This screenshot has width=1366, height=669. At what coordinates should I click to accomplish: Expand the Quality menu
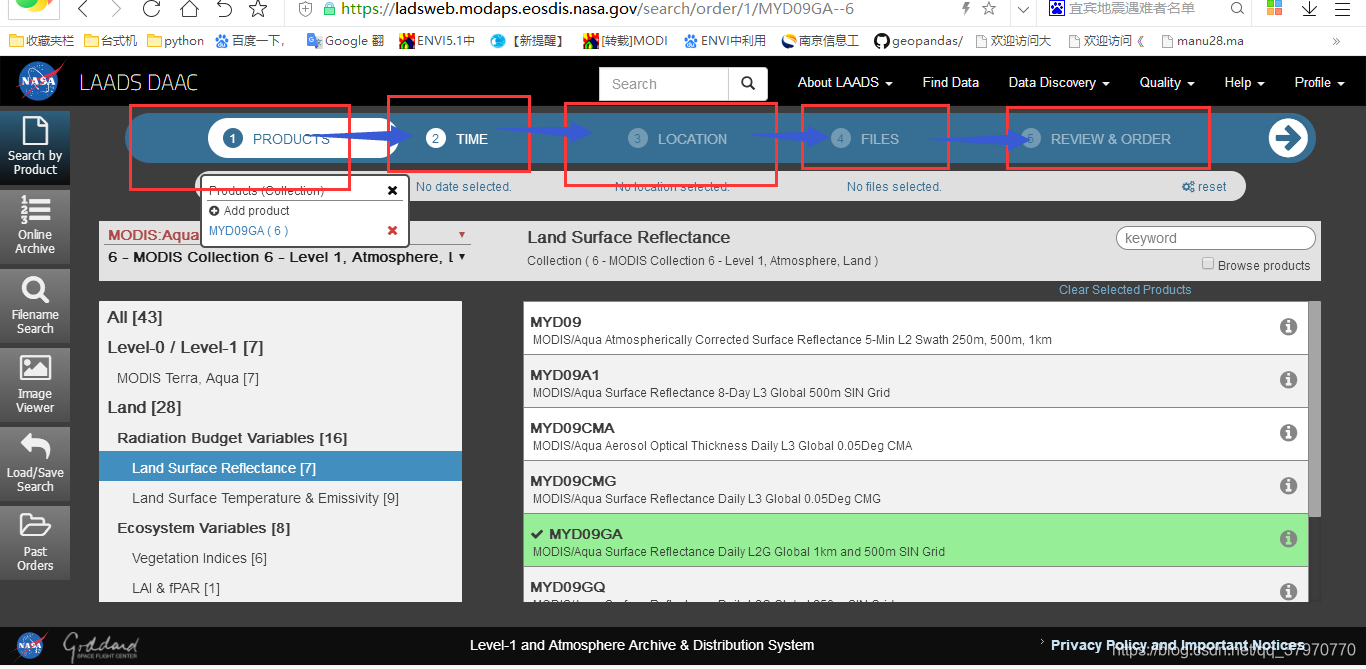click(x=1167, y=83)
